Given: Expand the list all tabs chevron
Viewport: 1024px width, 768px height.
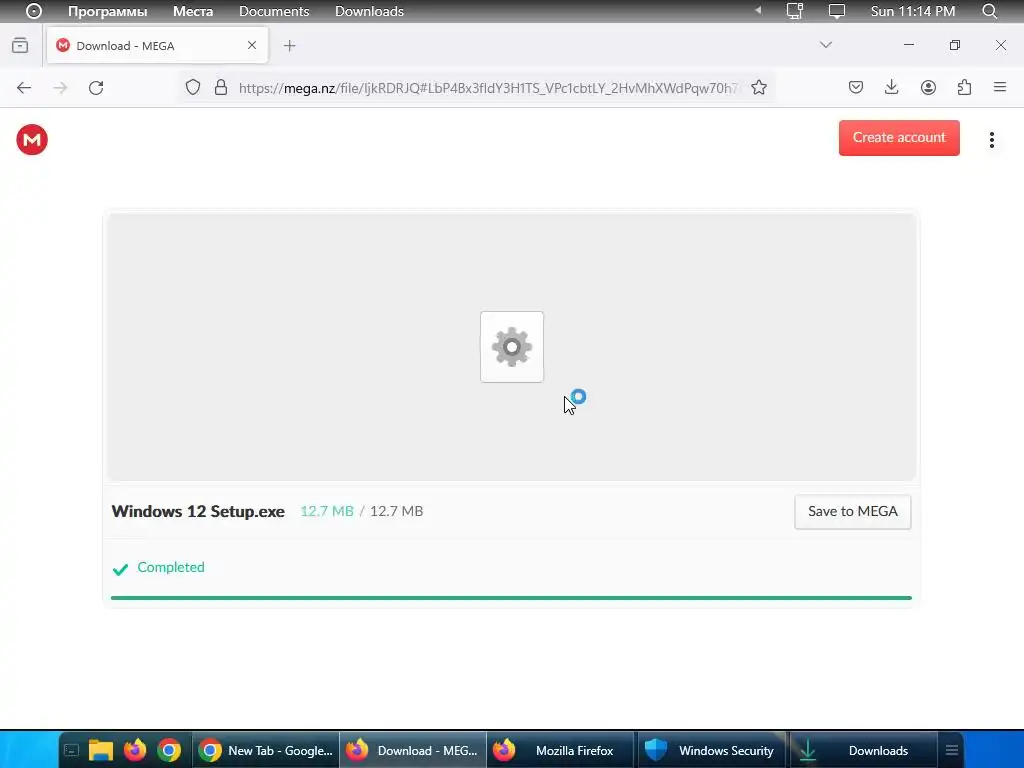Looking at the screenshot, I should tap(825, 45).
